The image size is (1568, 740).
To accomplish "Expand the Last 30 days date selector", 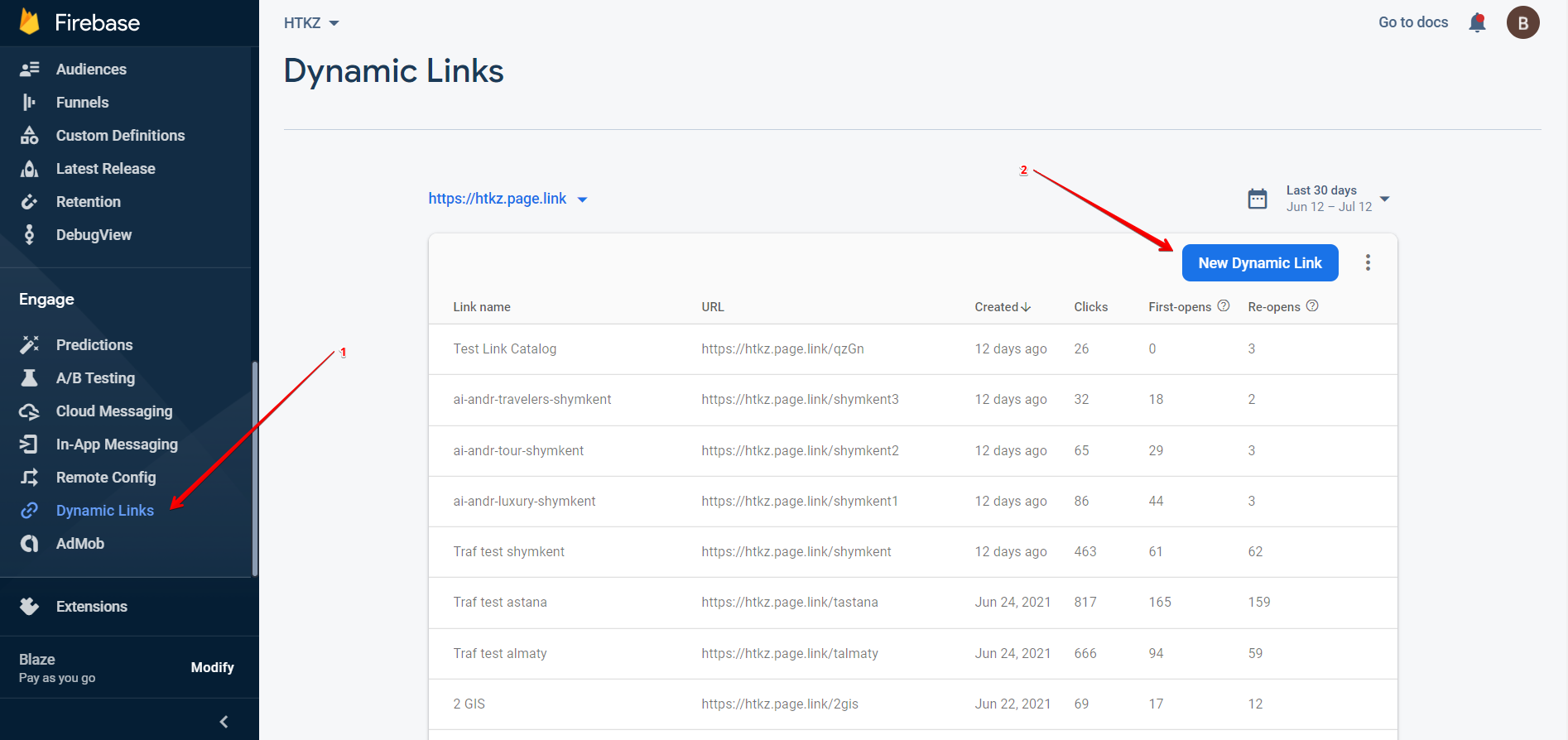I will click(x=1384, y=199).
